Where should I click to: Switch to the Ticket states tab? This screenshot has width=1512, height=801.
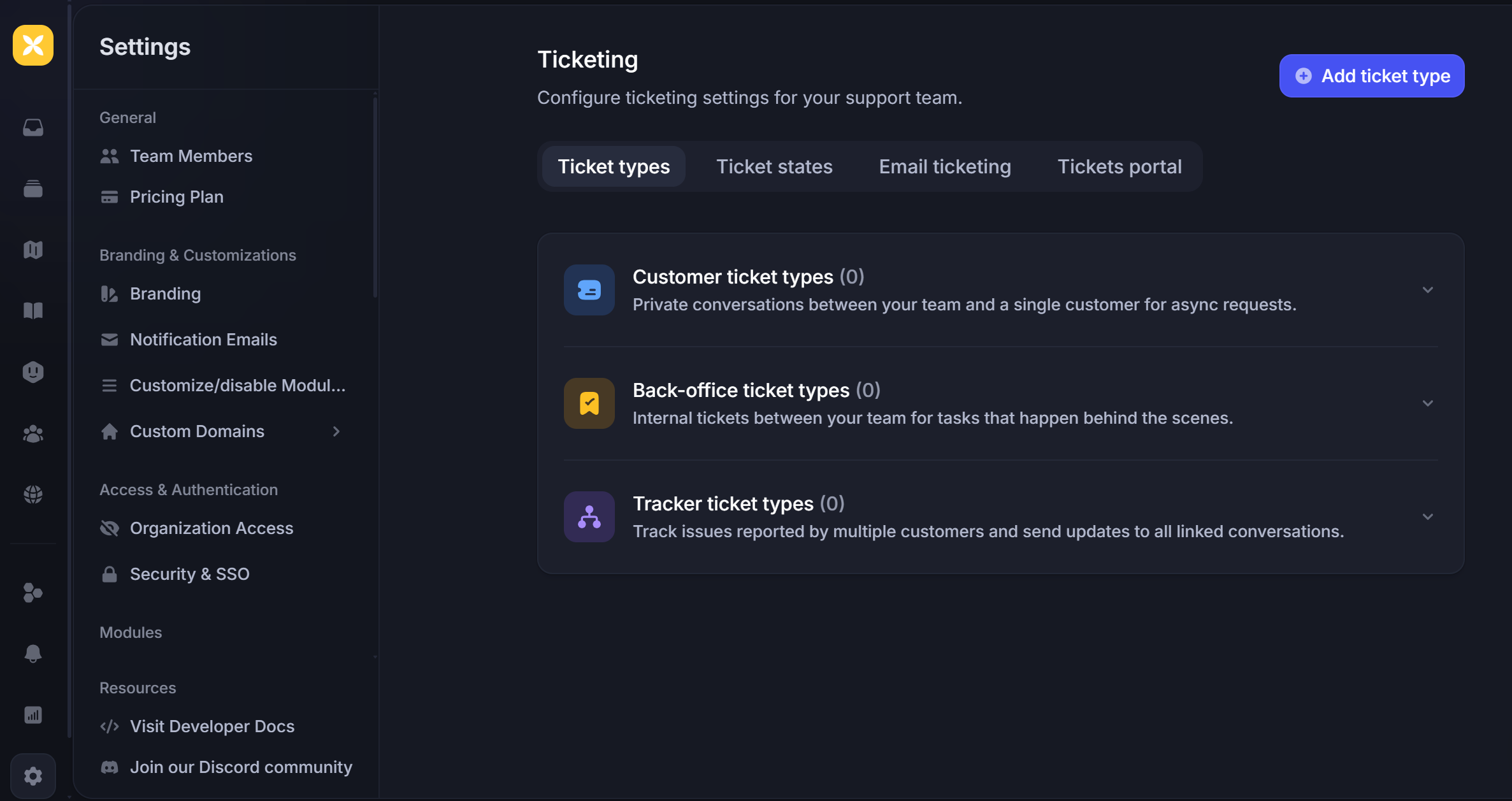(x=774, y=166)
